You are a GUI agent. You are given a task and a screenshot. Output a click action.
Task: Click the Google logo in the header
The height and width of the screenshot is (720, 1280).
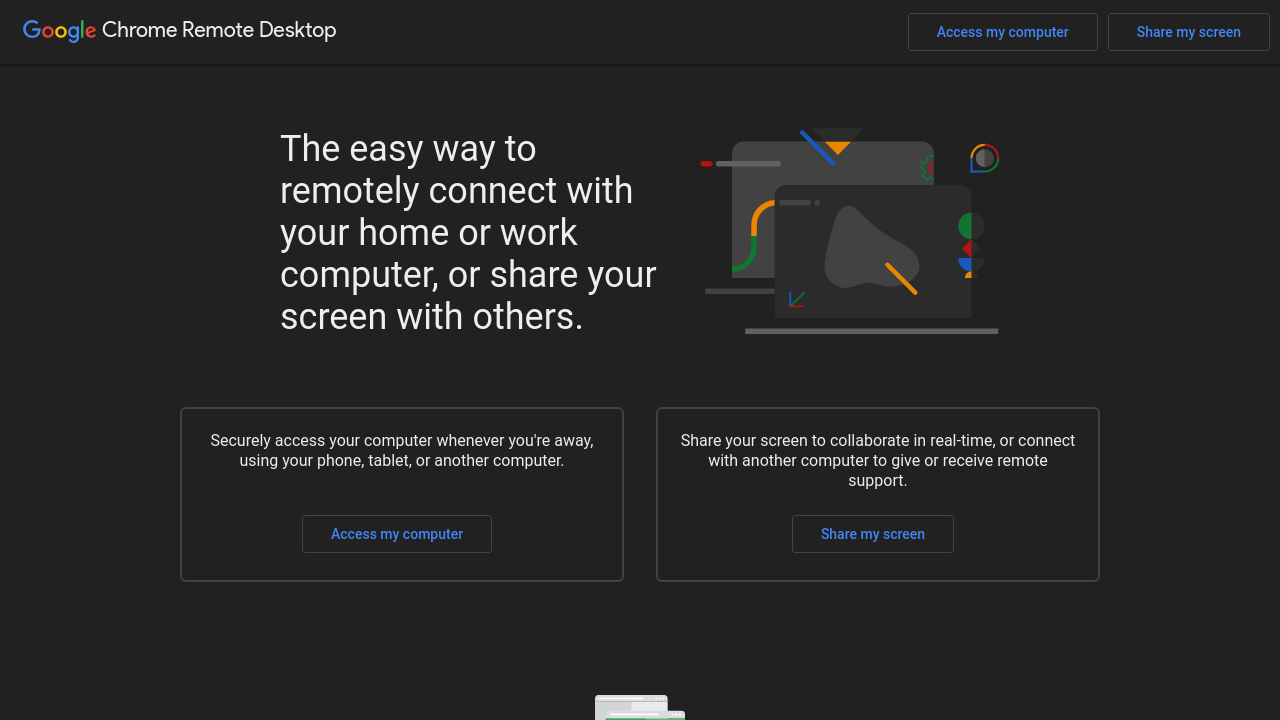(59, 31)
